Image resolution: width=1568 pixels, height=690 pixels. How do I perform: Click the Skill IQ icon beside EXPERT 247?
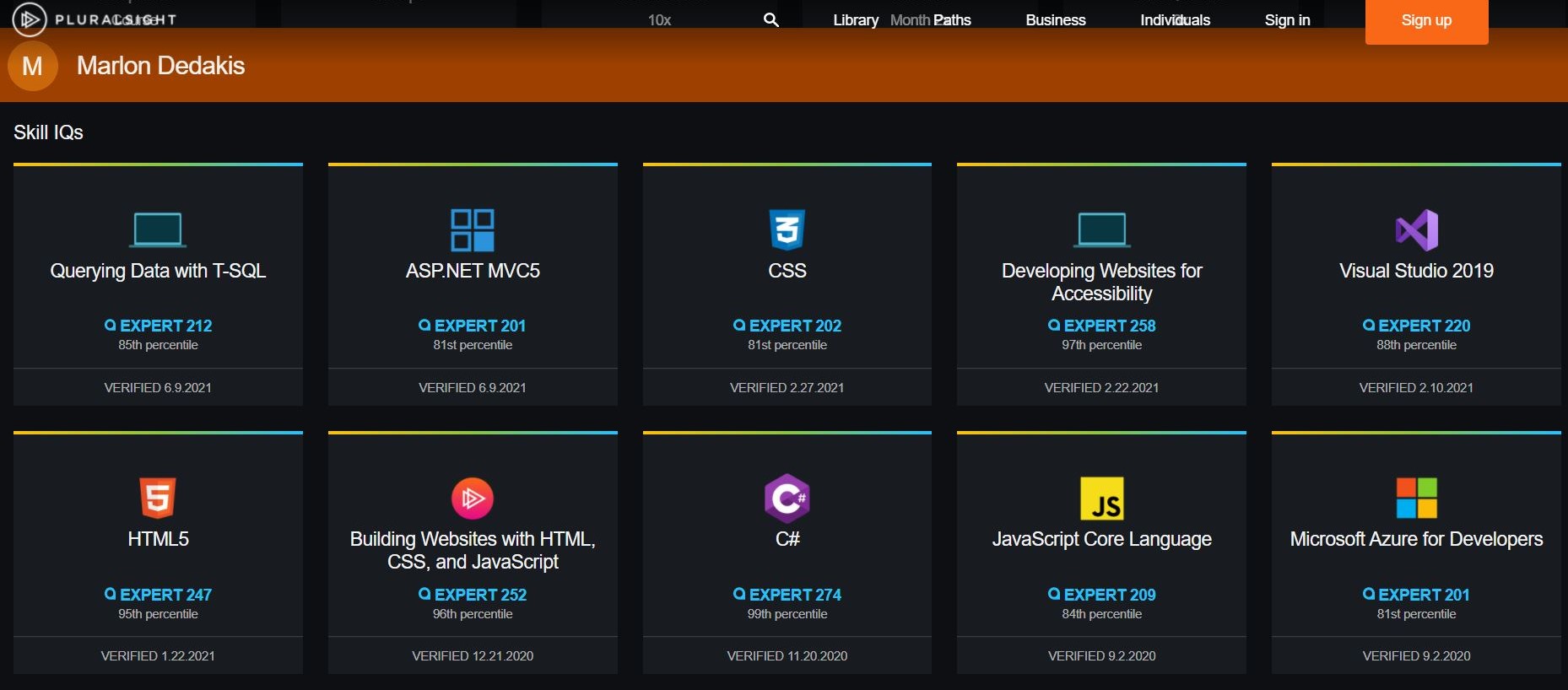[110, 594]
